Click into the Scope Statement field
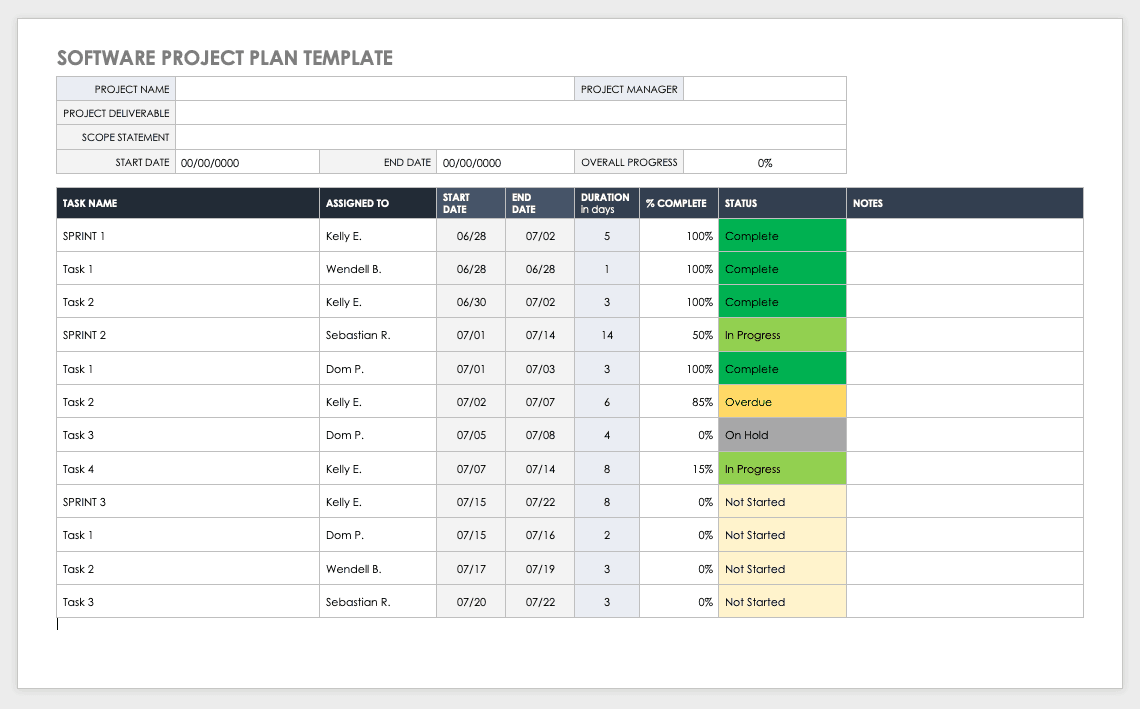This screenshot has width=1140, height=709. [510, 137]
